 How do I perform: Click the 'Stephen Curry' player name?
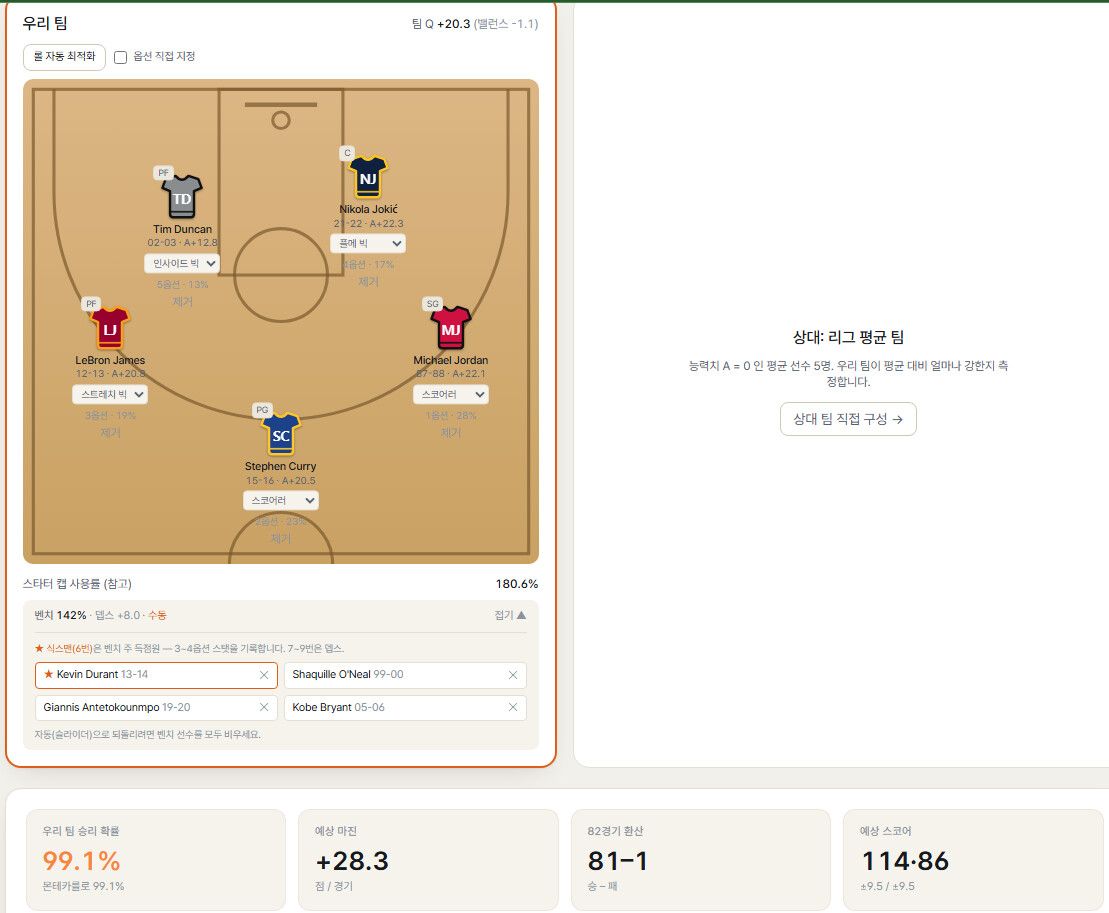click(x=280, y=466)
